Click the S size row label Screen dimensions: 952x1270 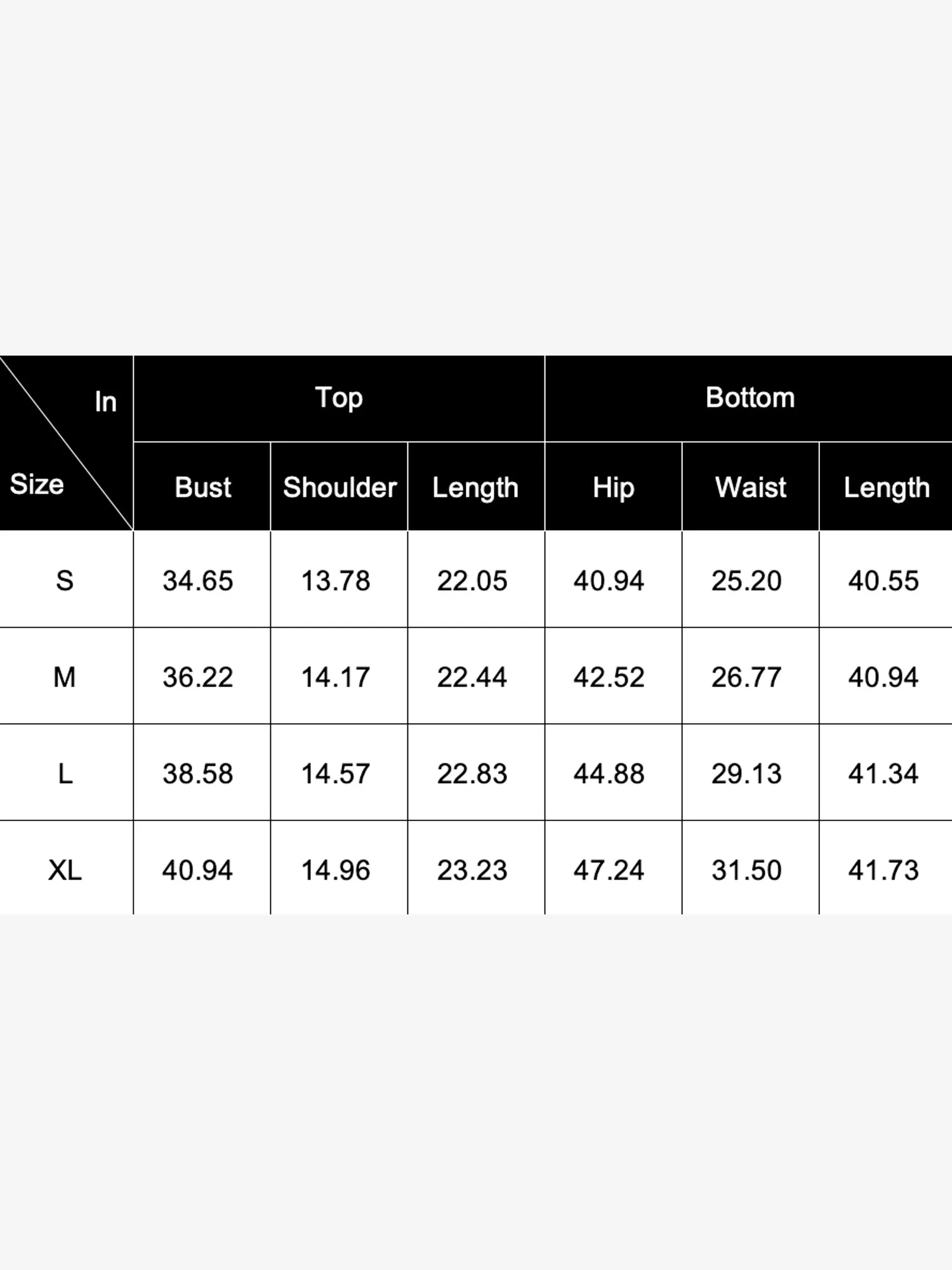[65, 580]
